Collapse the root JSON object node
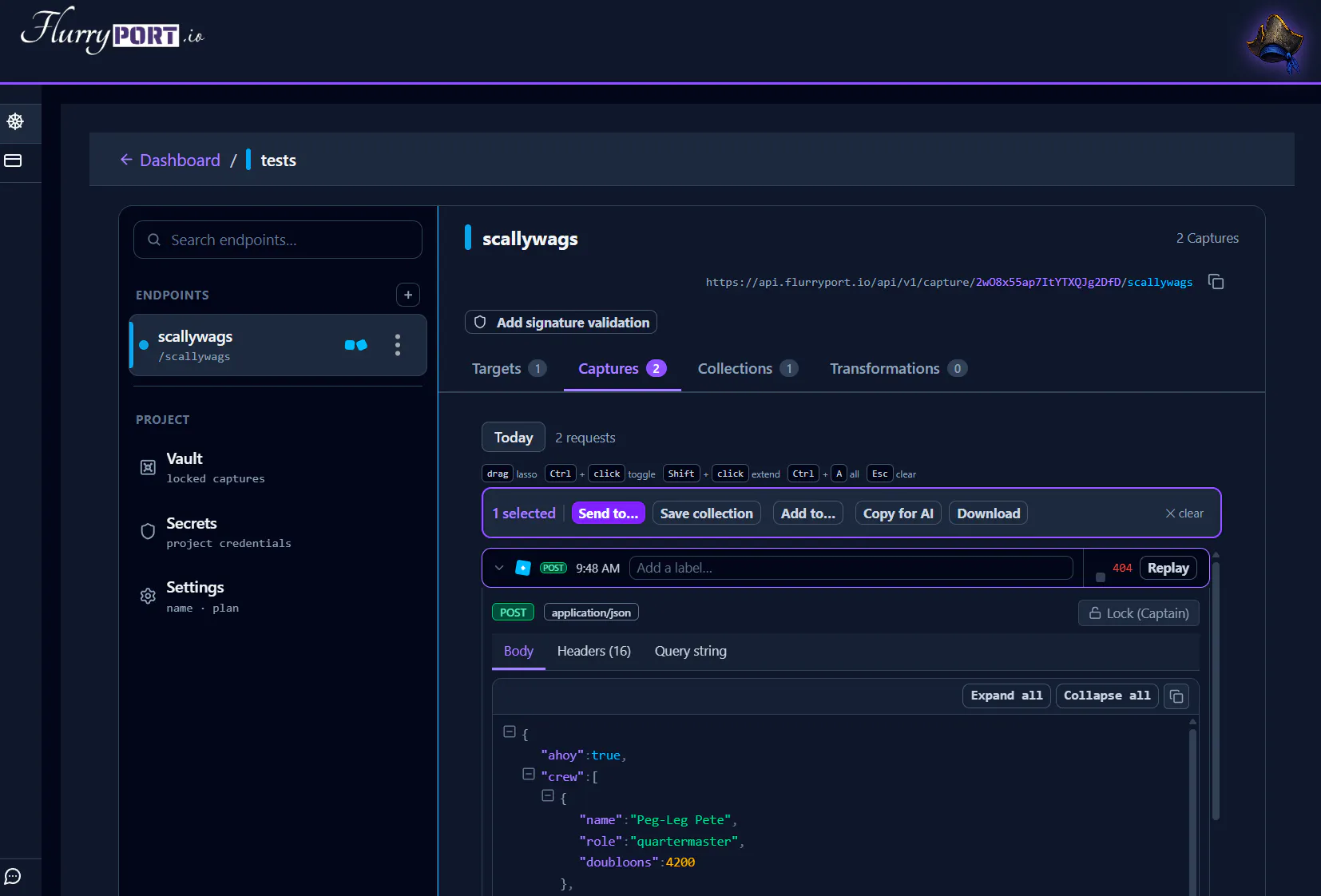 pos(510,731)
